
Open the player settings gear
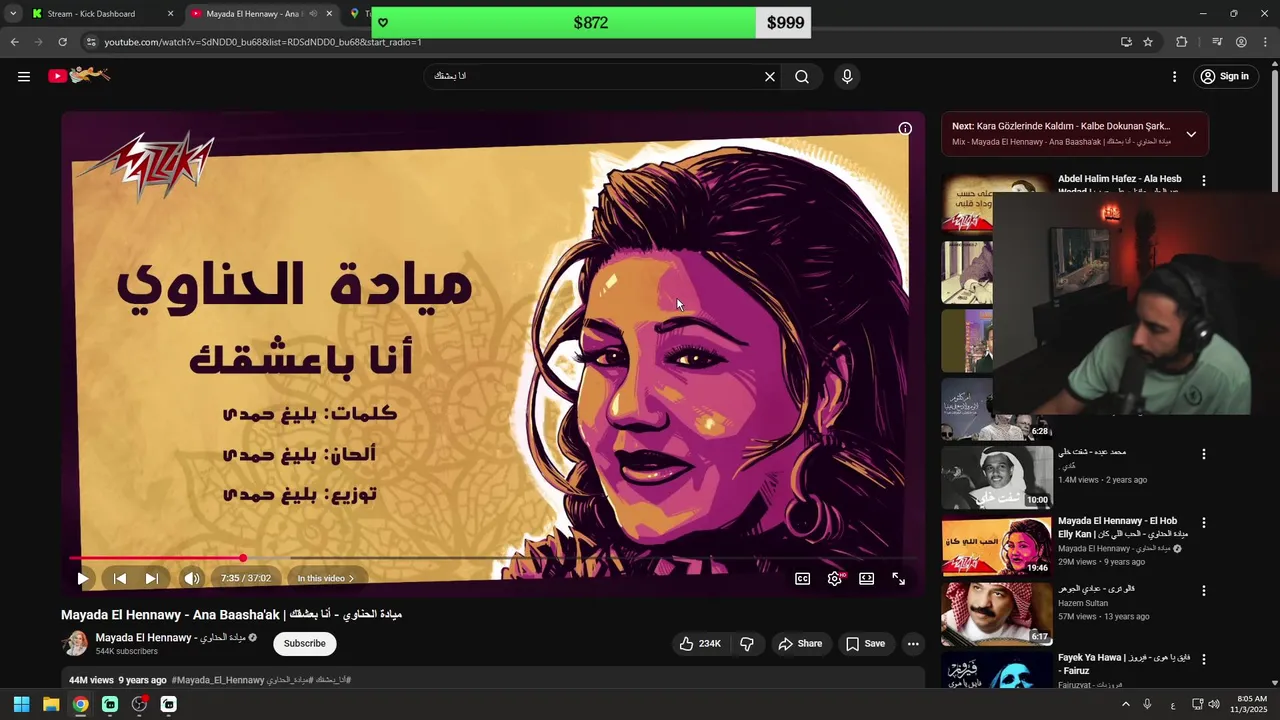835,578
